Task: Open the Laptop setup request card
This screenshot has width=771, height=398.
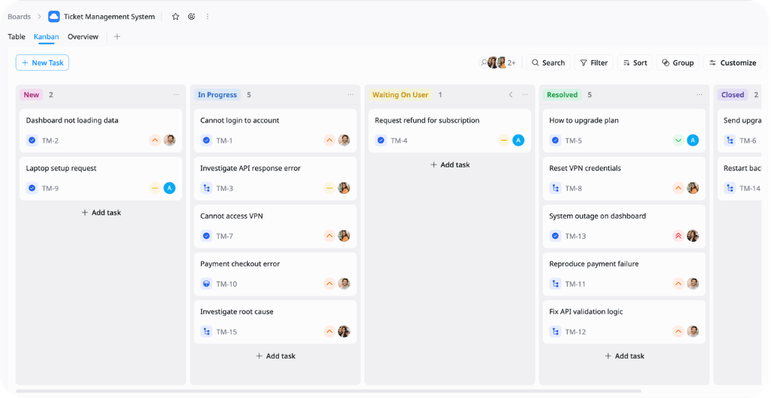Action: coord(101,178)
